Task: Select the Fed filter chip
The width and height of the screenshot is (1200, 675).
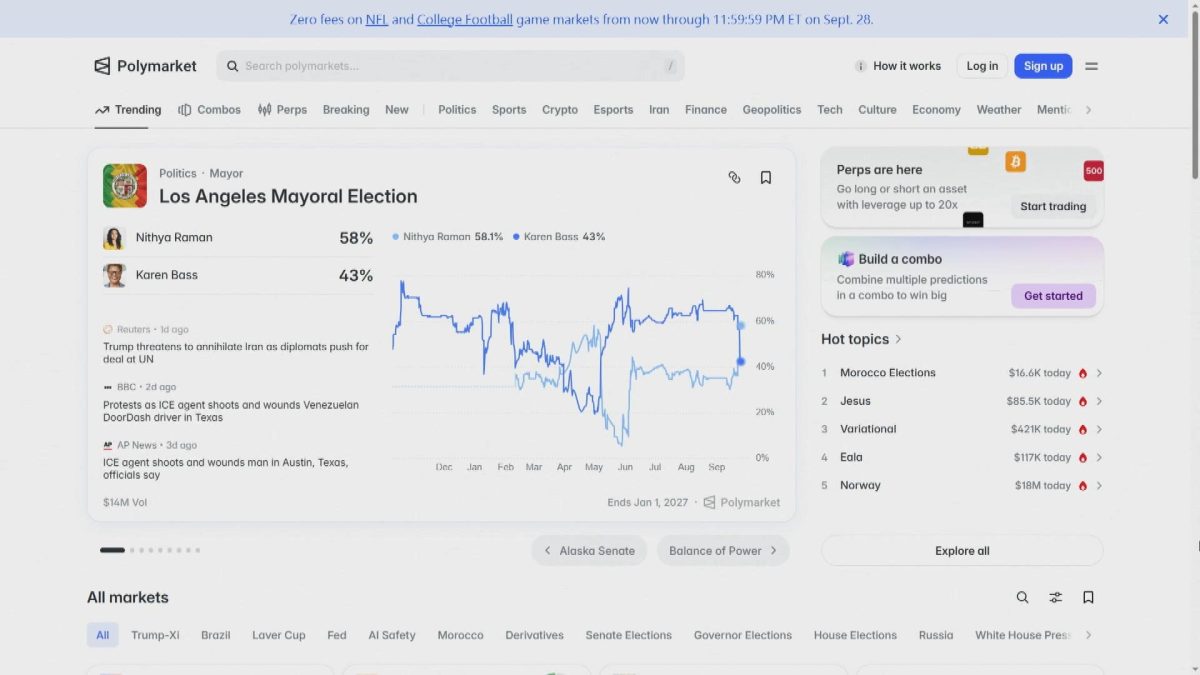Action: (x=337, y=635)
